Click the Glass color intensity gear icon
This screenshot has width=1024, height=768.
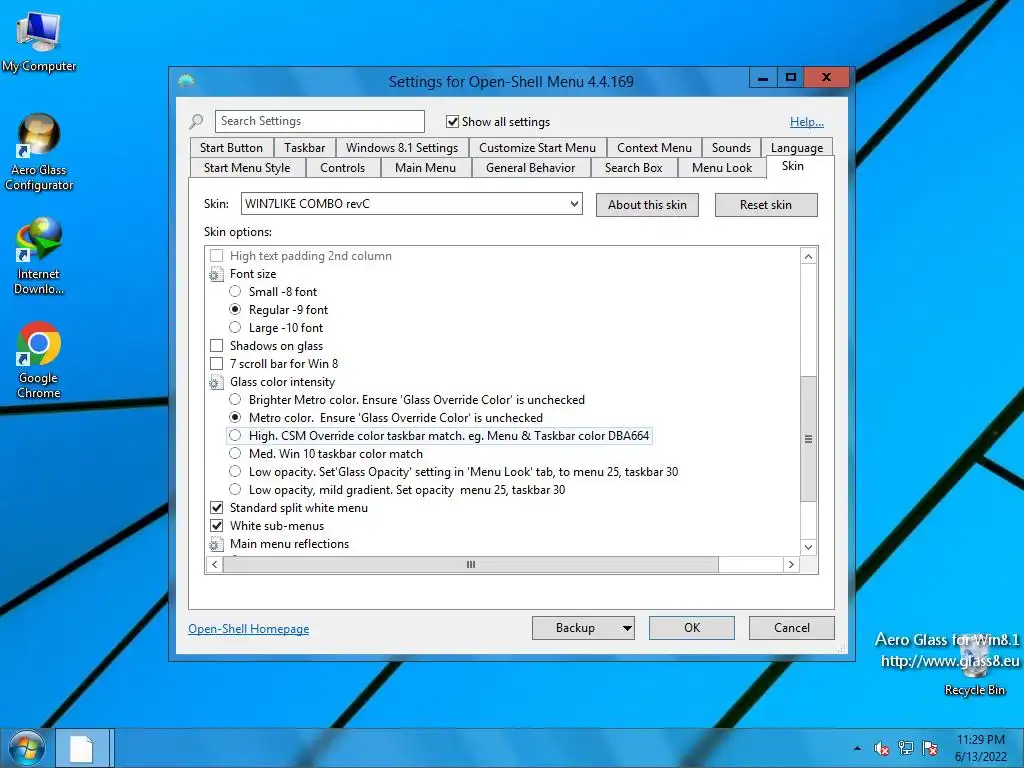tap(216, 382)
